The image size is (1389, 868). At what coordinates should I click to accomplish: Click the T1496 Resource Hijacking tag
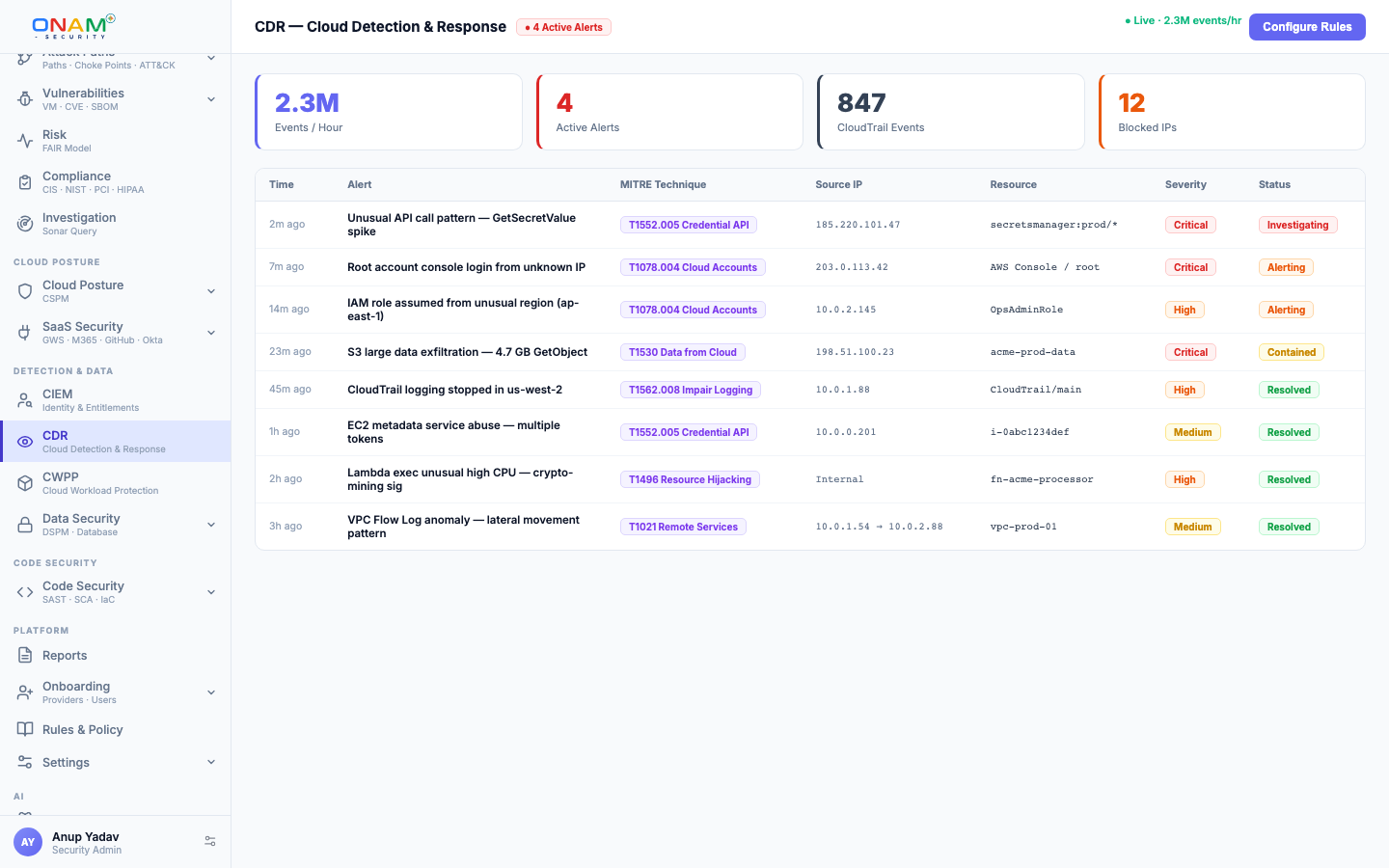[x=690, y=479]
